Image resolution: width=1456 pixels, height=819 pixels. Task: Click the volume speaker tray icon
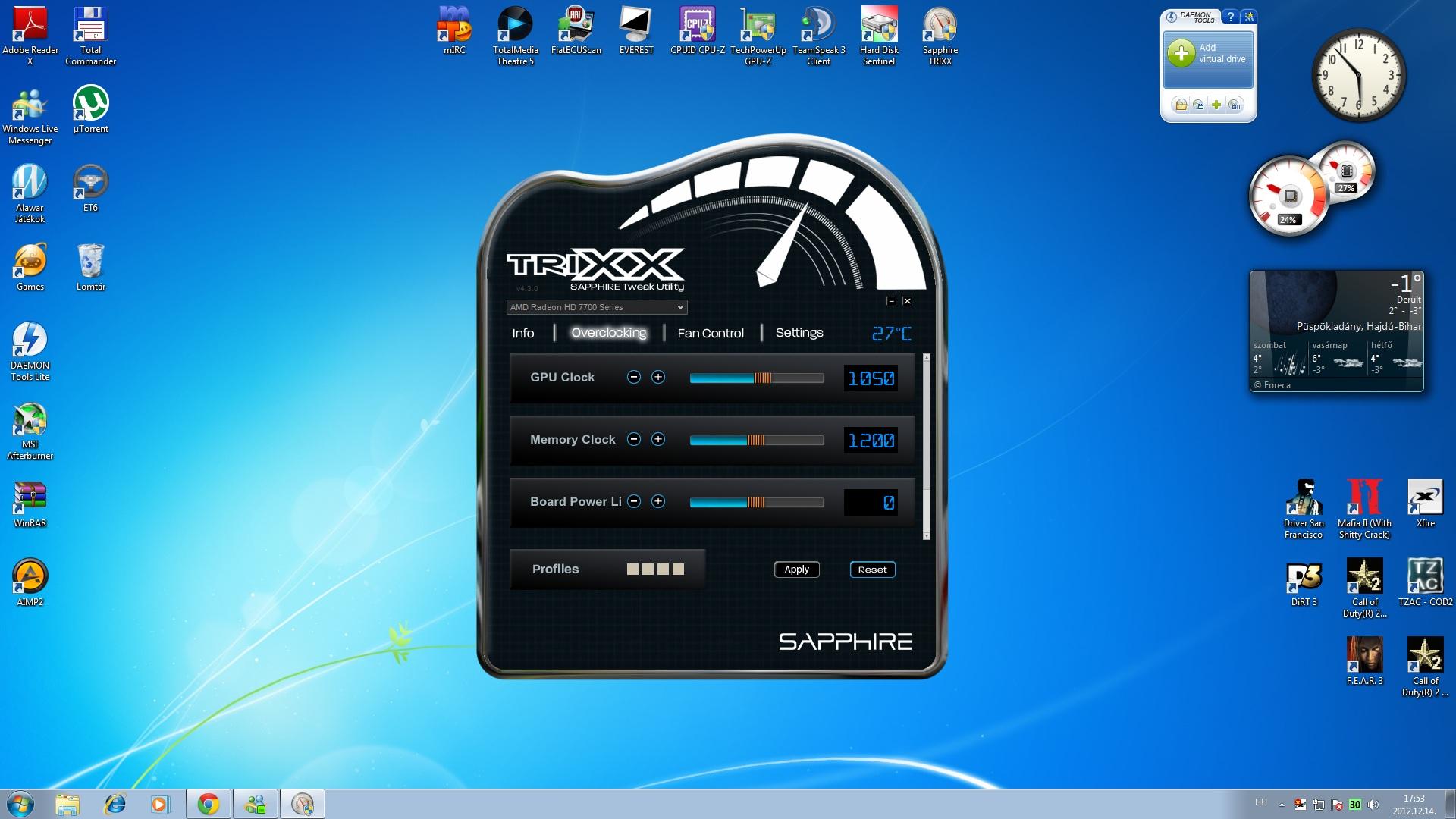click(1373, 805)
